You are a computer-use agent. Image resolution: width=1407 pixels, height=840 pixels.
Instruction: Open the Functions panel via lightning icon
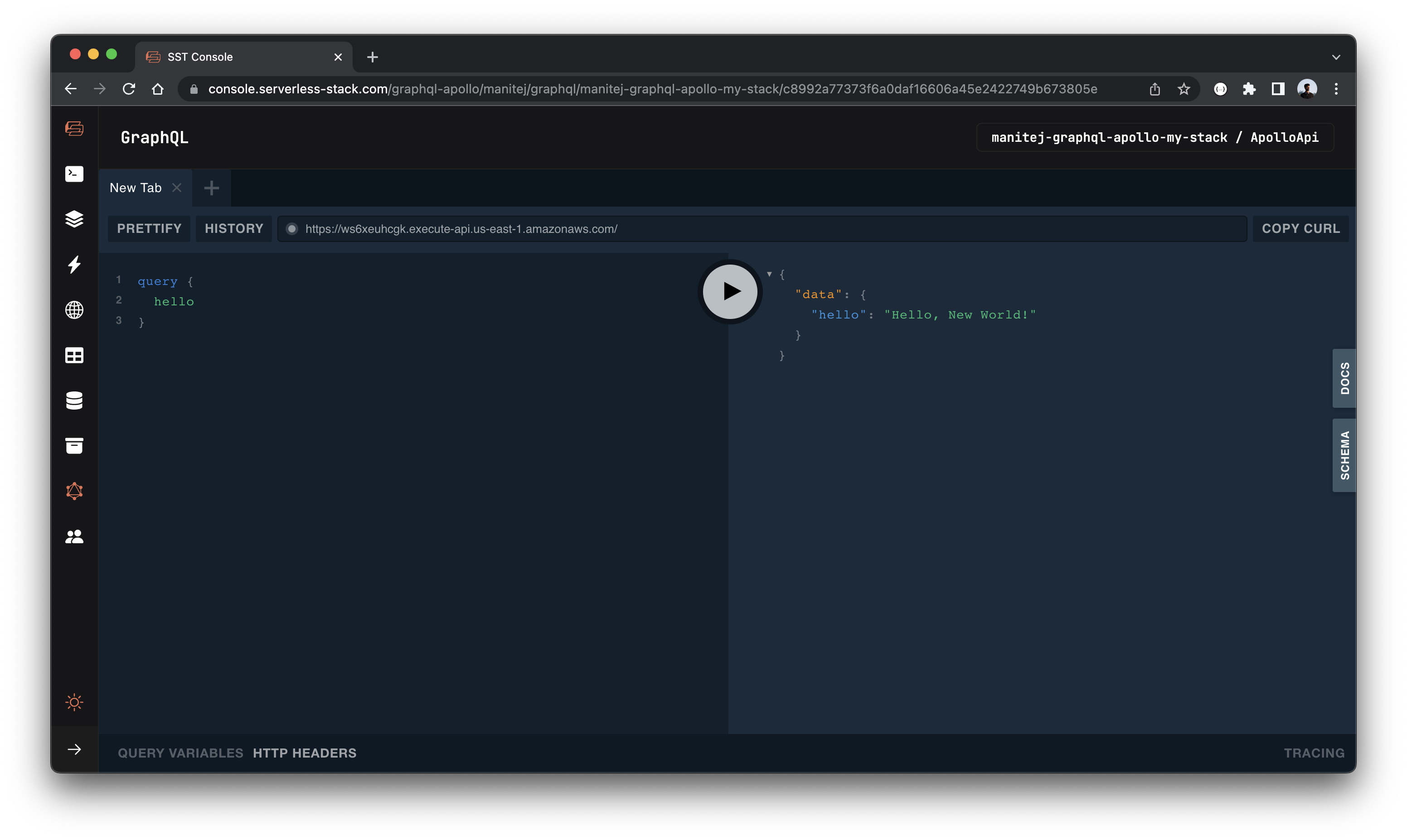tap(73, 265)
